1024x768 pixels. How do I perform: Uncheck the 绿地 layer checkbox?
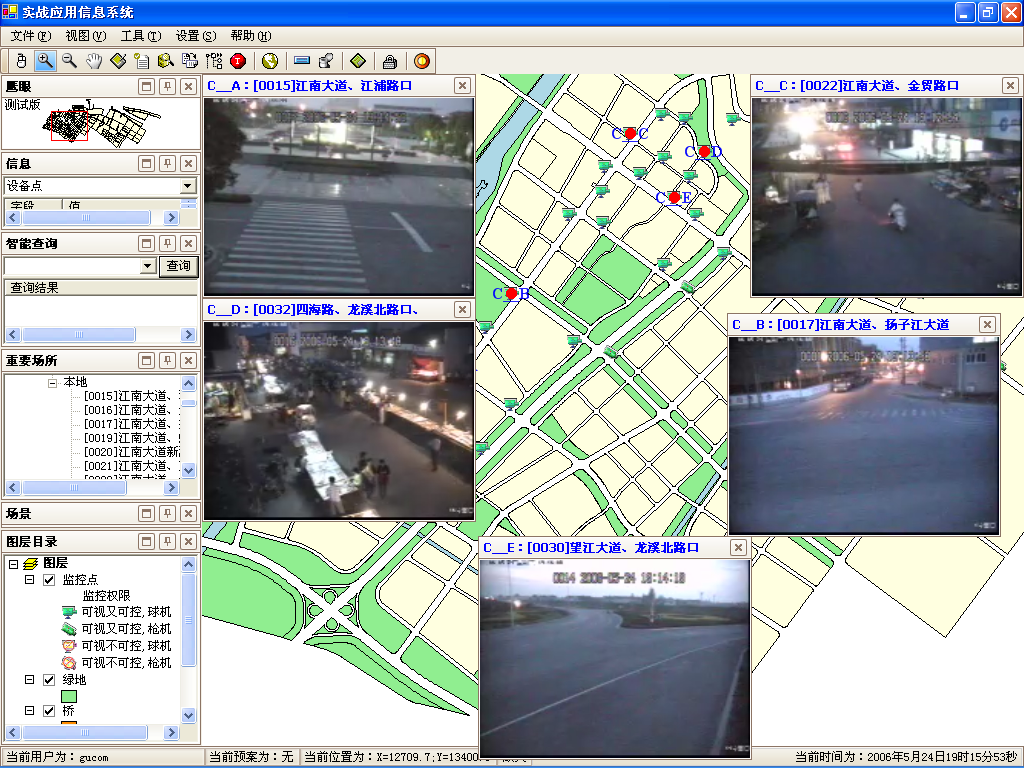49,680
